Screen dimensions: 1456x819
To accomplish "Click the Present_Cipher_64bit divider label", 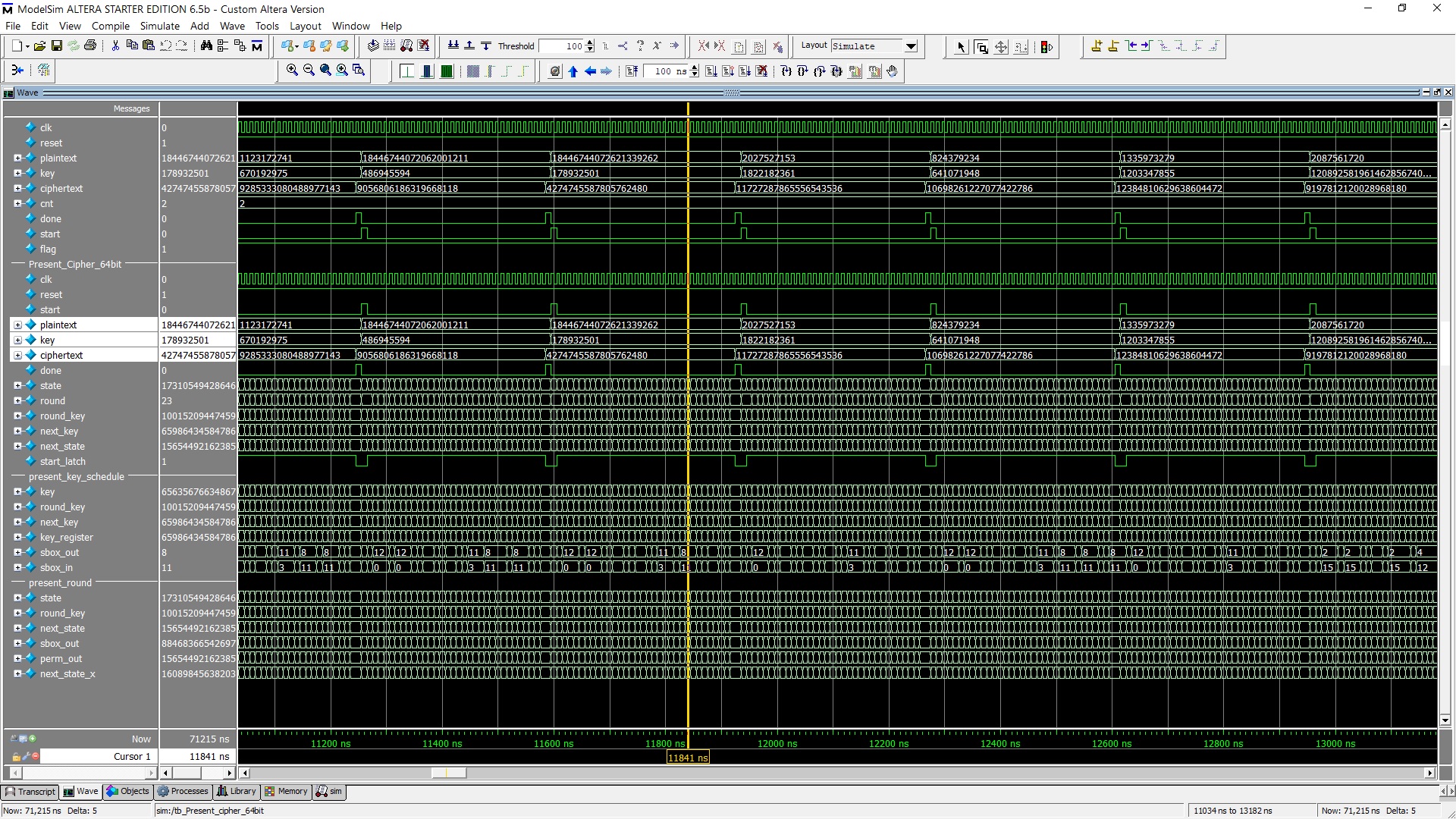I will coord(75,264).
